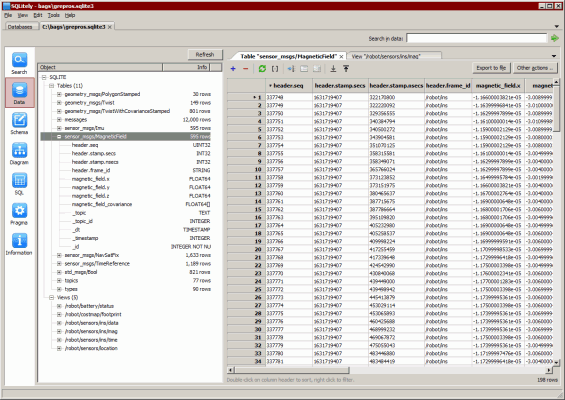Close the Table sensor_msgs/MagneticField tab
This screenshot has width=565, height=400.
(341, 57)
